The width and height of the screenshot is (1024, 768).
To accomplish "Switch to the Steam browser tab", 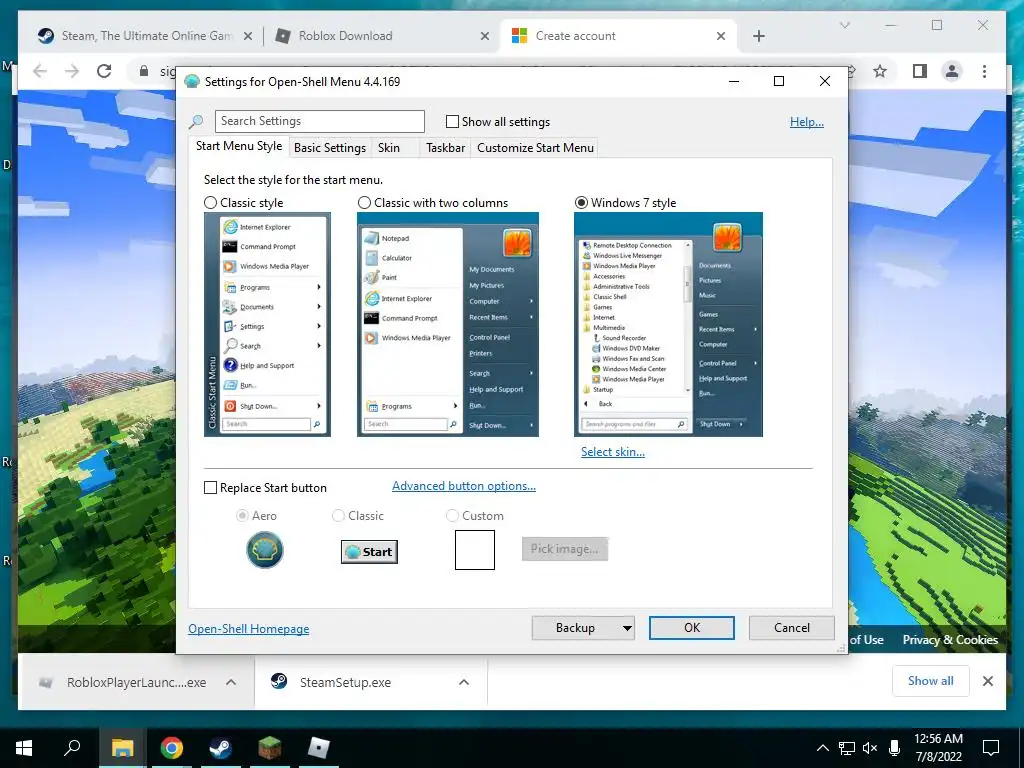I will click(147, 36).
